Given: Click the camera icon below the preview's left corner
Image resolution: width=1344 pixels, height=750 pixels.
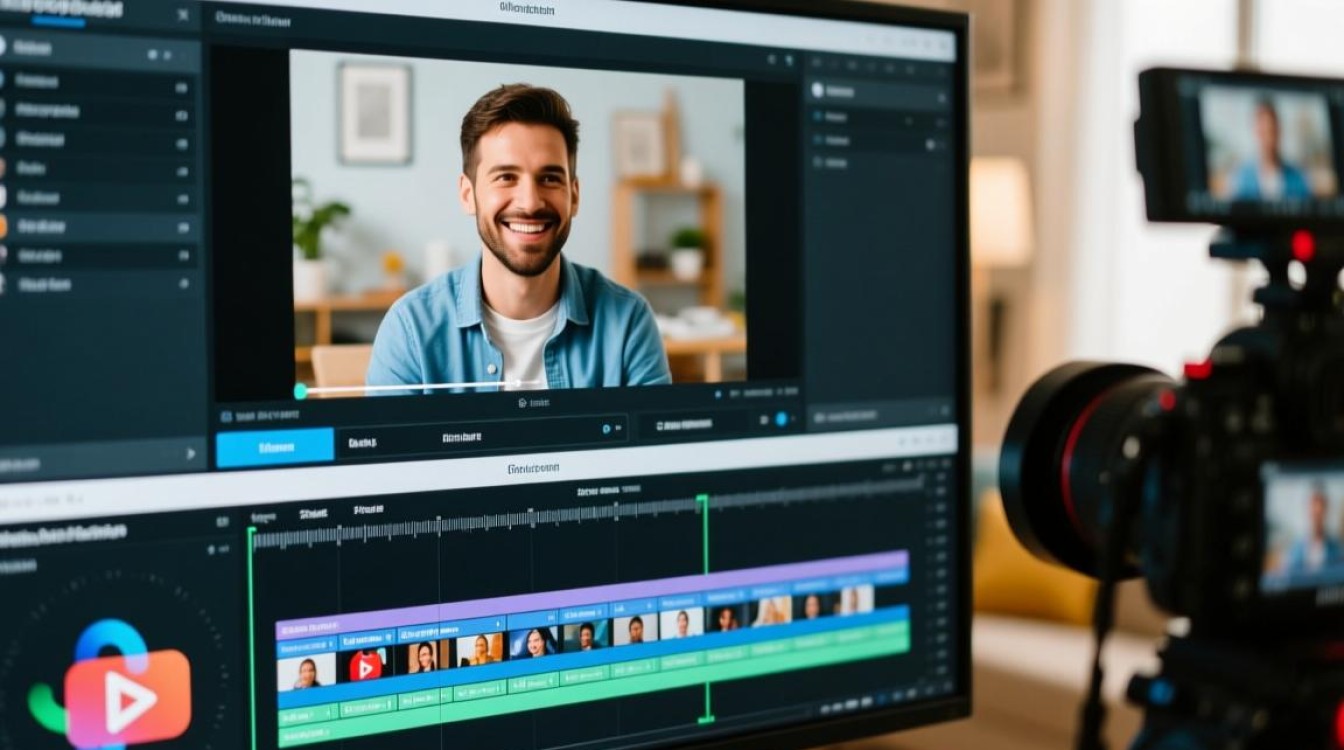Looking at the screenshot, I should 226,416.
